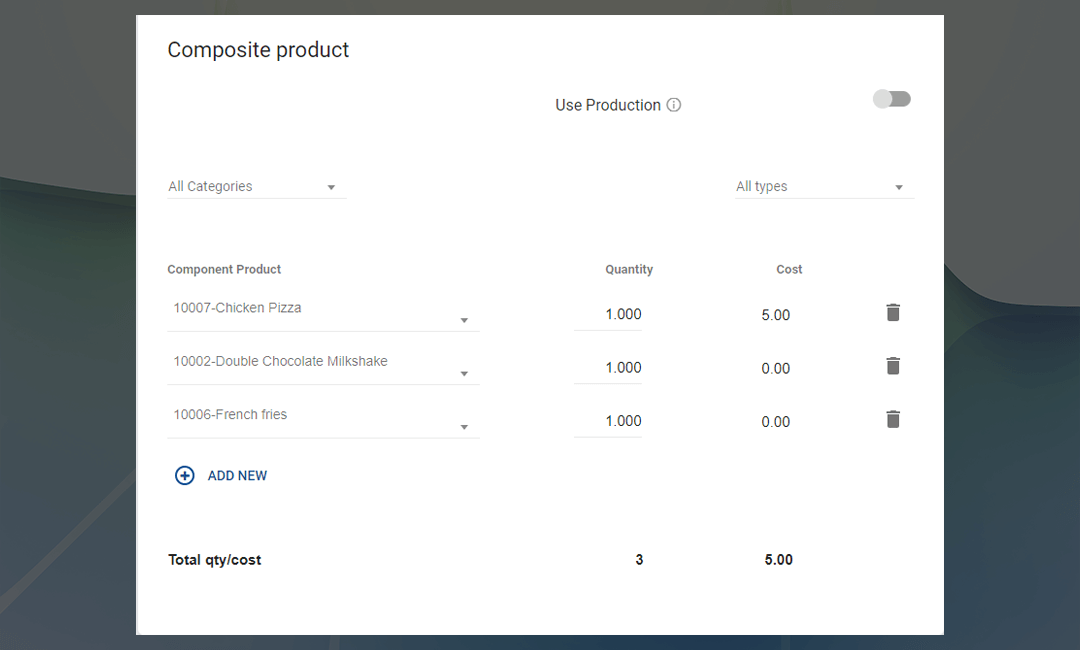Remove the French fries component via trash icon

(x=893, y=419)
